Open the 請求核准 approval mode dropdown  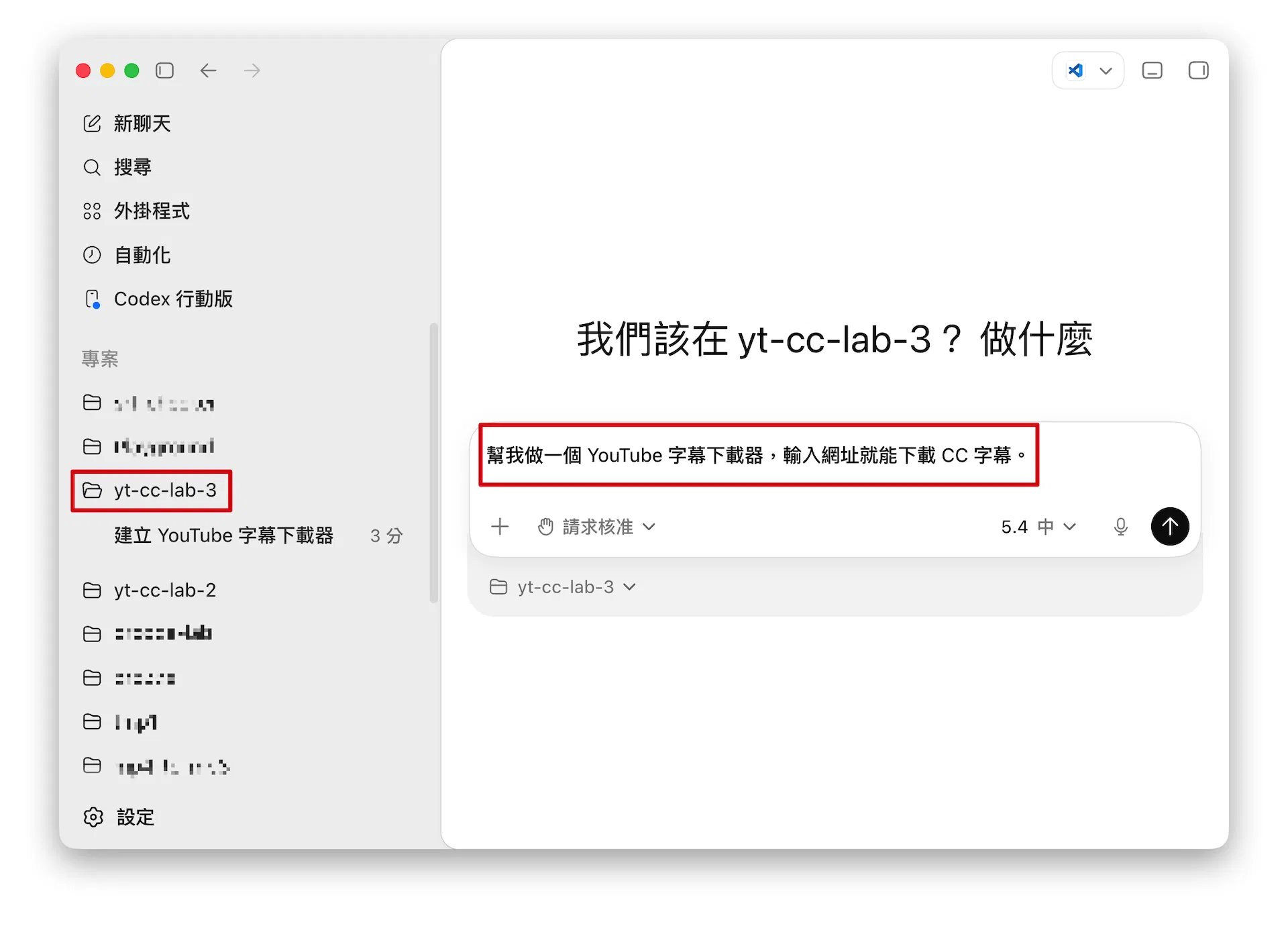coord(596,527)
